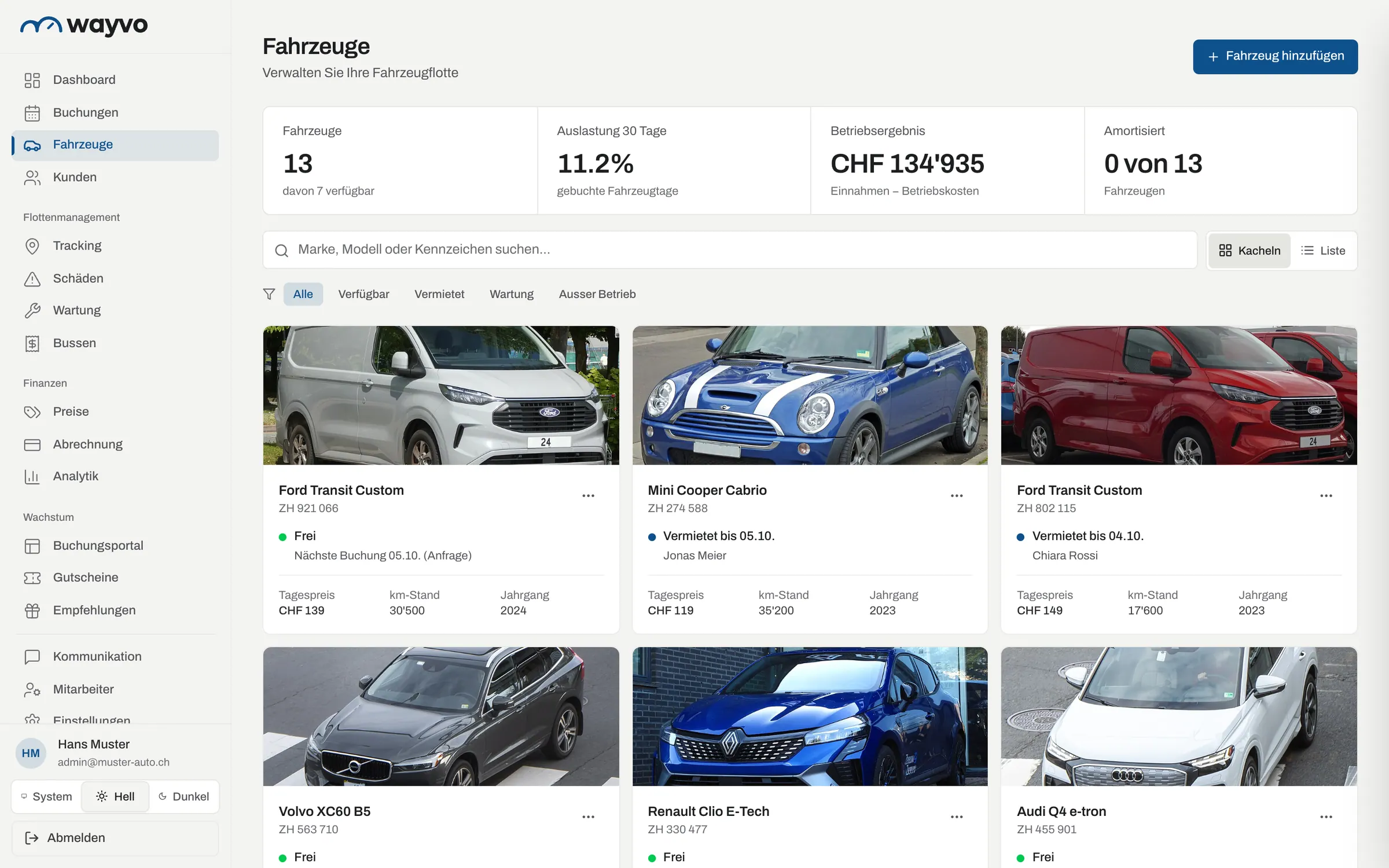Filter vehicles by Vermietet
The image size is (1389, 868).
click(439, 294)
